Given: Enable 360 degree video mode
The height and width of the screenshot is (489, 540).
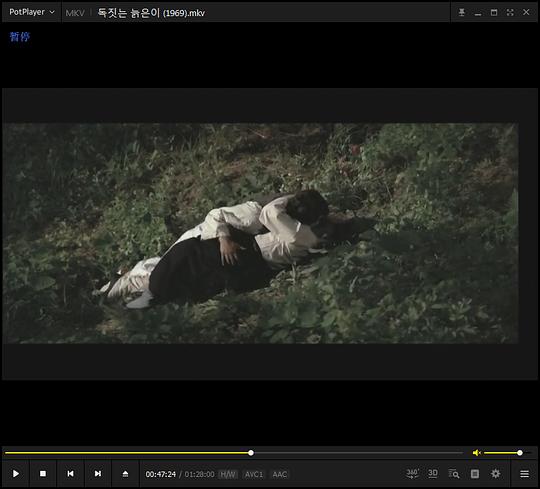Looking at the screenshot, I should tap(412, 474).
